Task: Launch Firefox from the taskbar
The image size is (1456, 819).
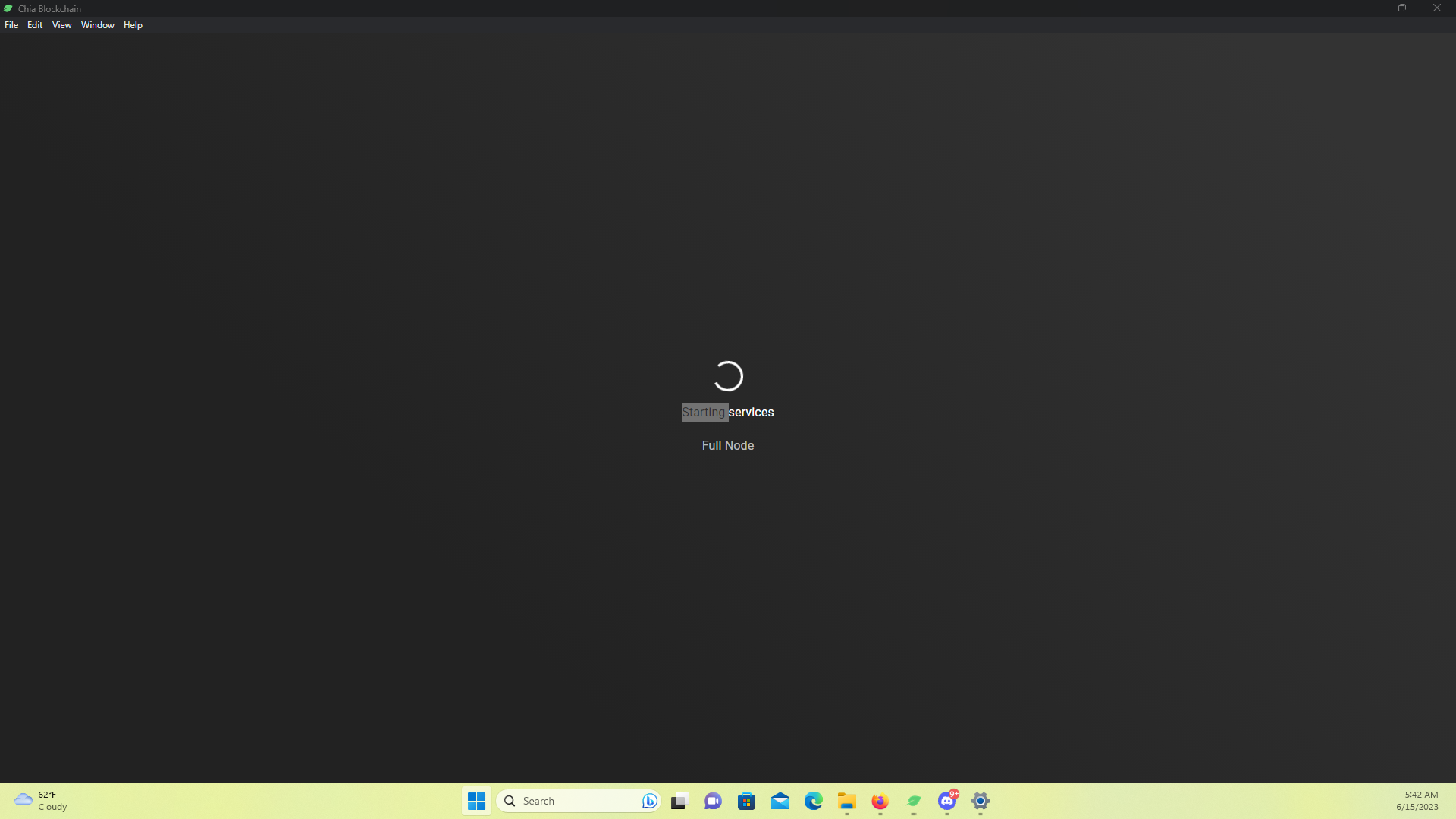Action: (x=879, y=801)
